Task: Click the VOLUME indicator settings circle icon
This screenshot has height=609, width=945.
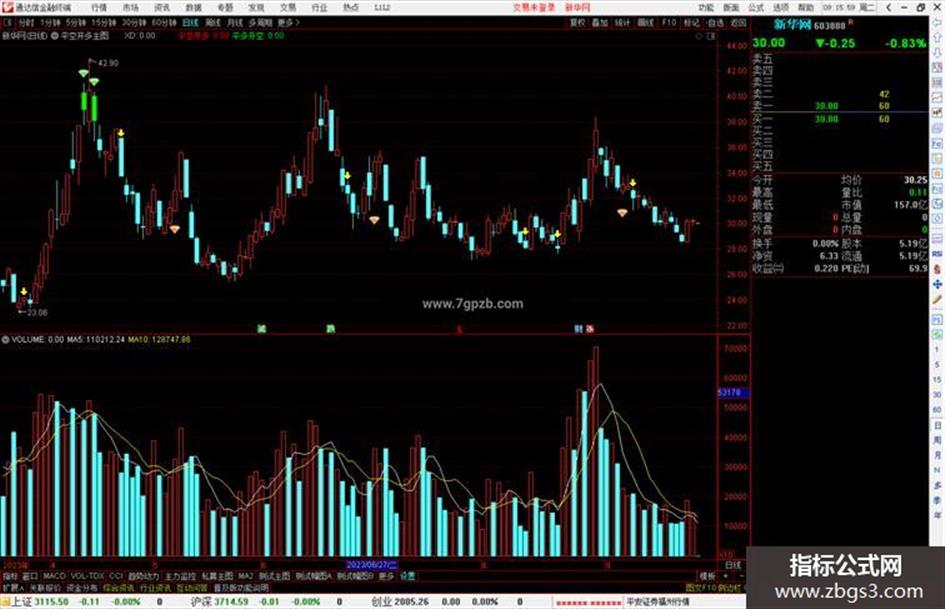Action: click(5, 340)
